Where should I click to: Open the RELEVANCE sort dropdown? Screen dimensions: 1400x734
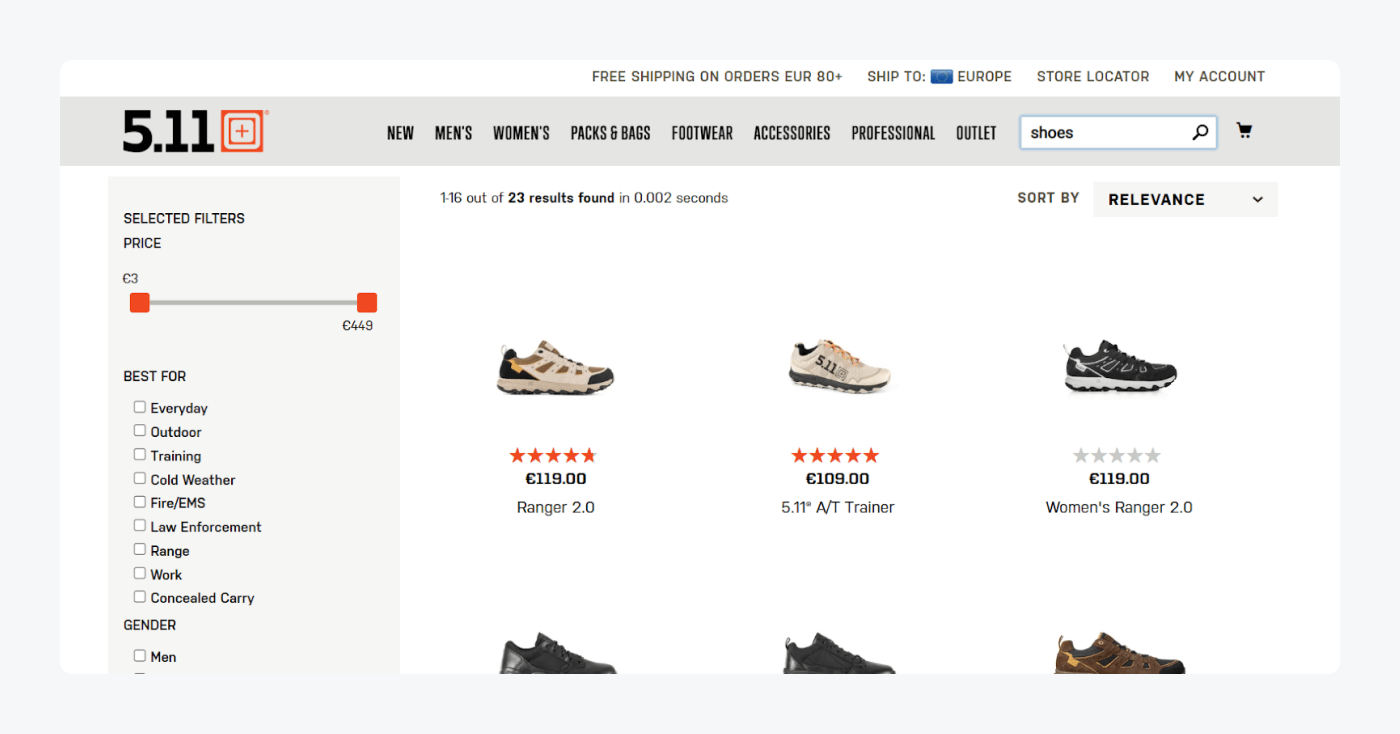coord(1184,199)
